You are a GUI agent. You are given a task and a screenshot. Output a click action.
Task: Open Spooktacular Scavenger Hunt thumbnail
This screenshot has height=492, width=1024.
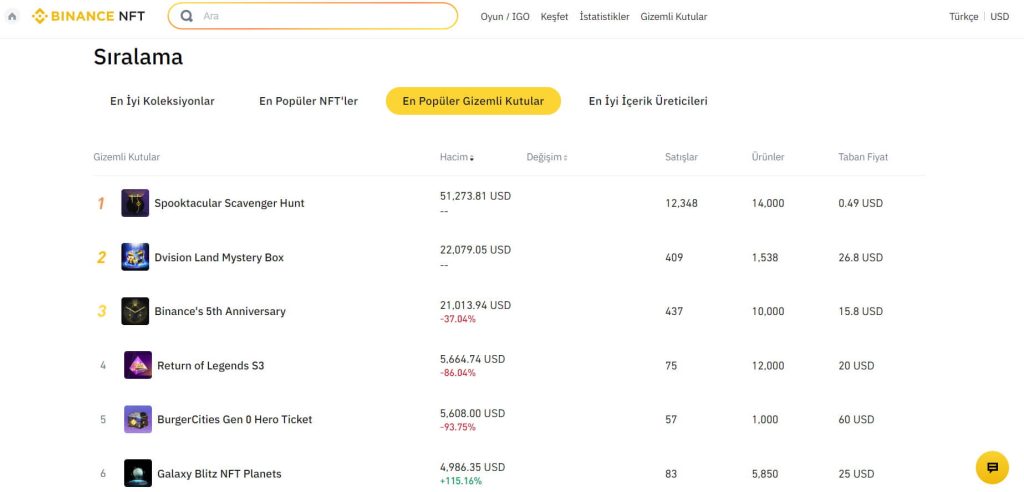click(x=135, y=203)
